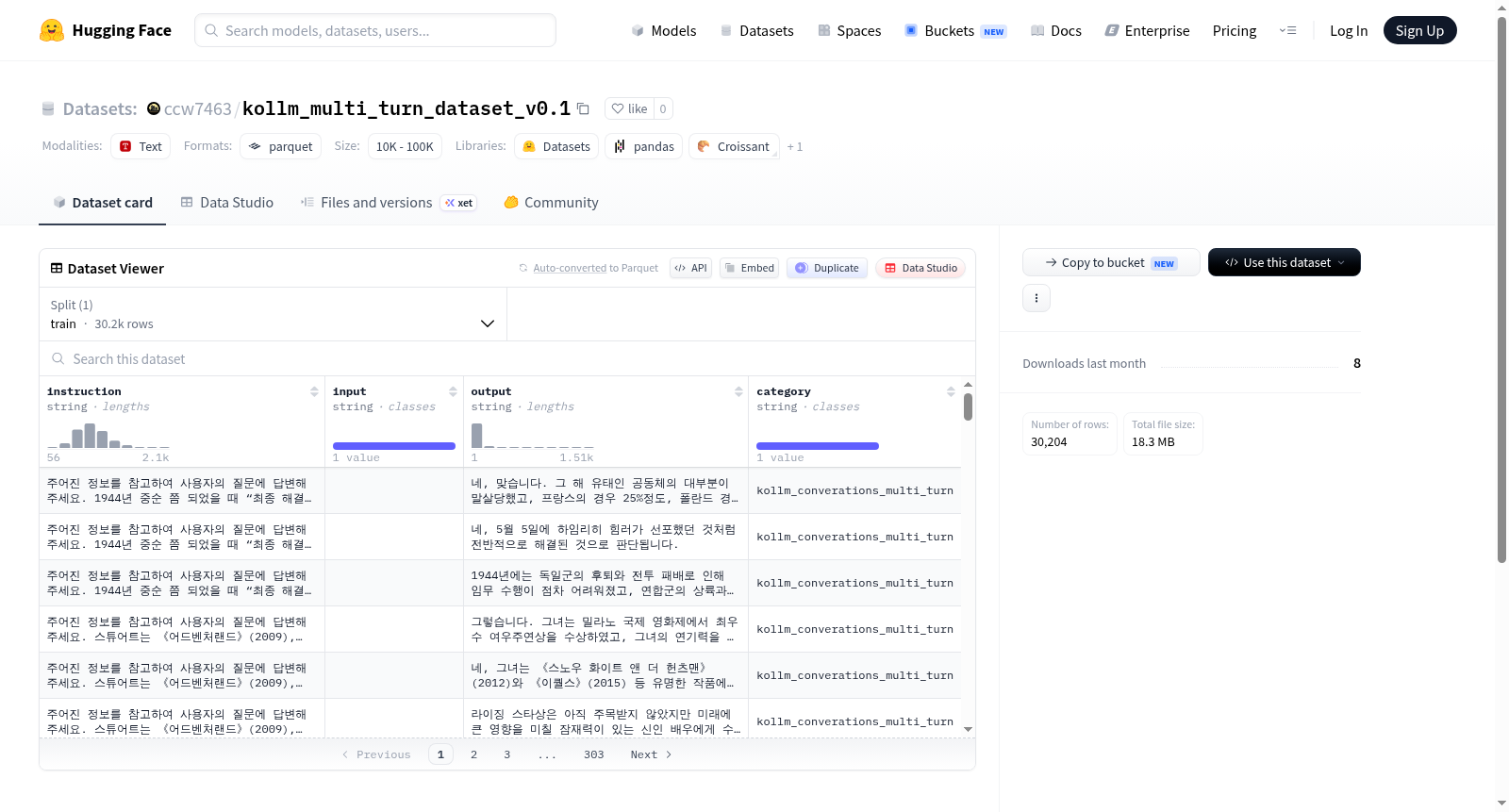Click Copy to bucket button
1509x812 pixels.
1110,262
